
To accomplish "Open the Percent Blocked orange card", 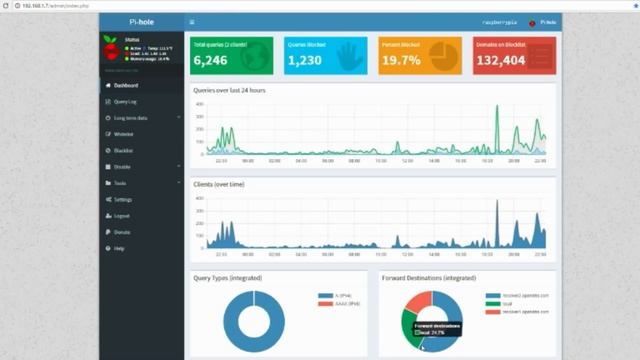I will tap(420, 56).
